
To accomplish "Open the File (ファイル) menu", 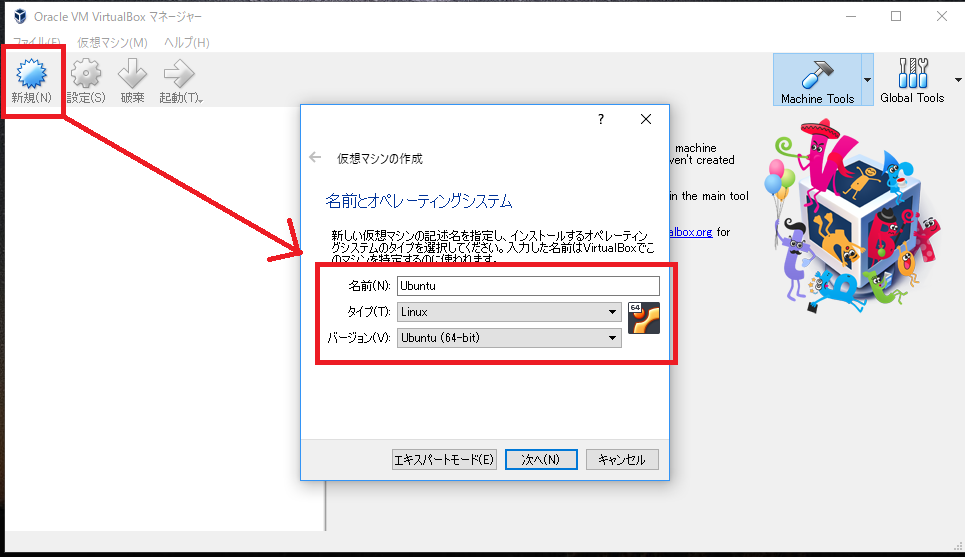I will click(x=36, y=42).
